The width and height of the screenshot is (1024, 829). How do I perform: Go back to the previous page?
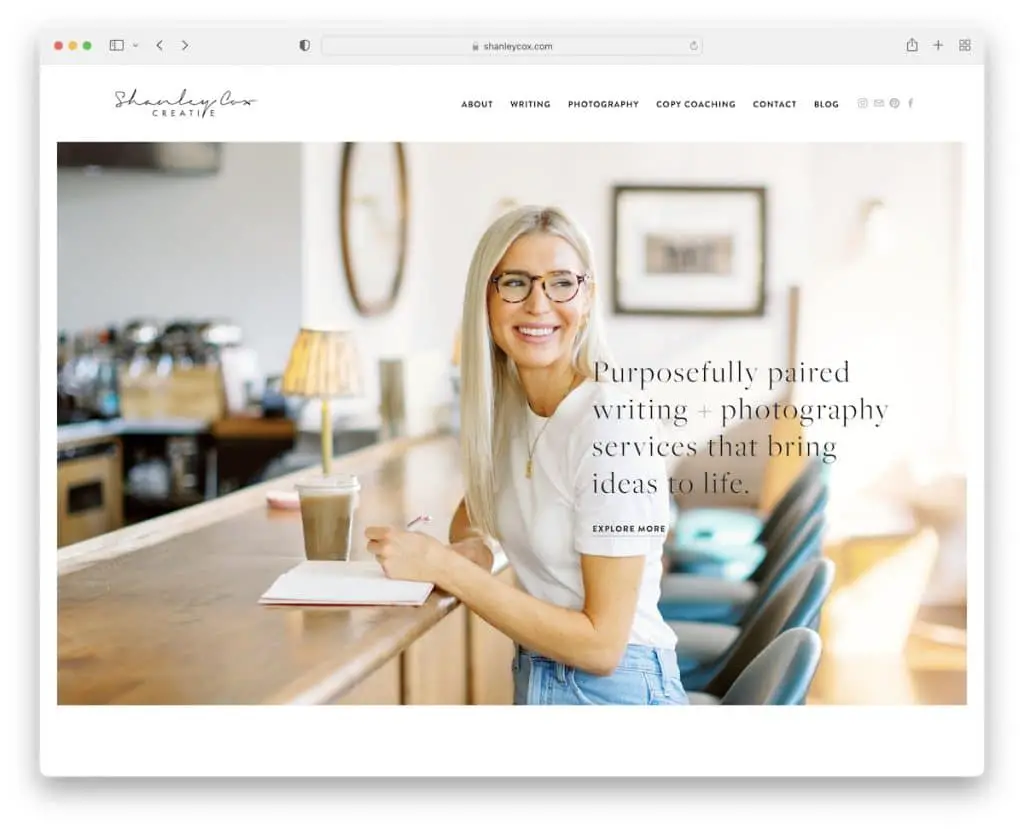159,45
